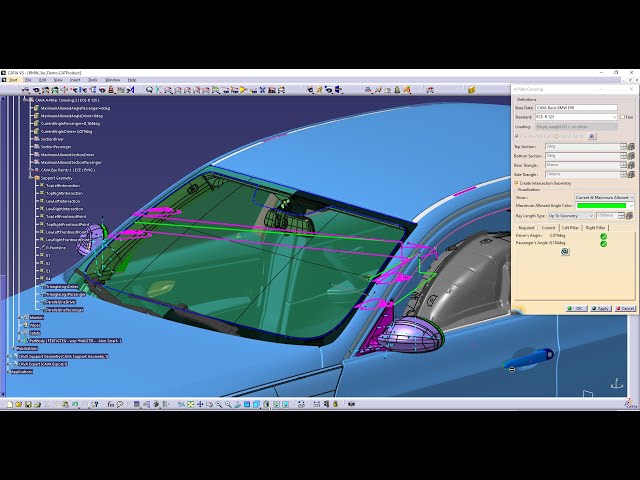
Task: Switch to the Current tab
Action: pos(548,228)
